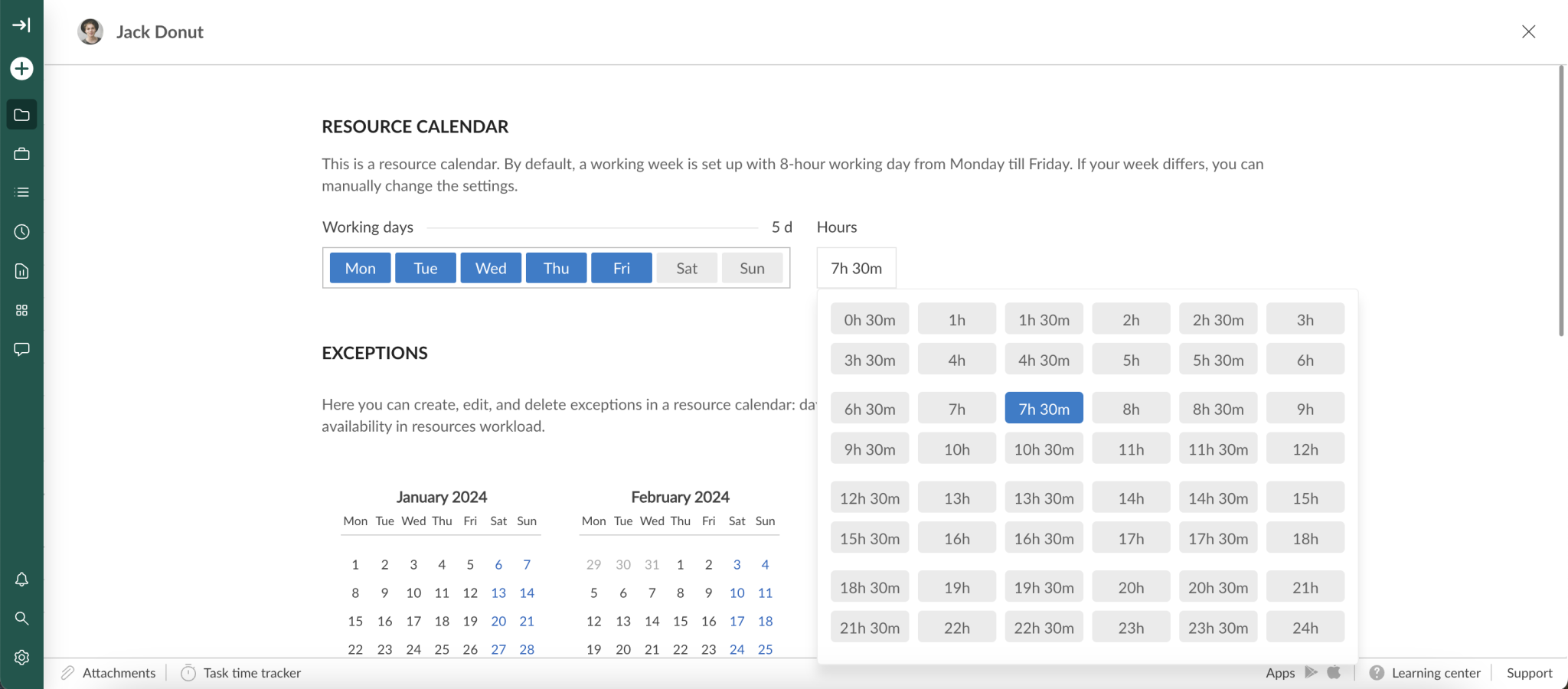1568x689 pixels.
Task: Click the vertical scrollbar on the right
Action: (x=1561, y=201)
